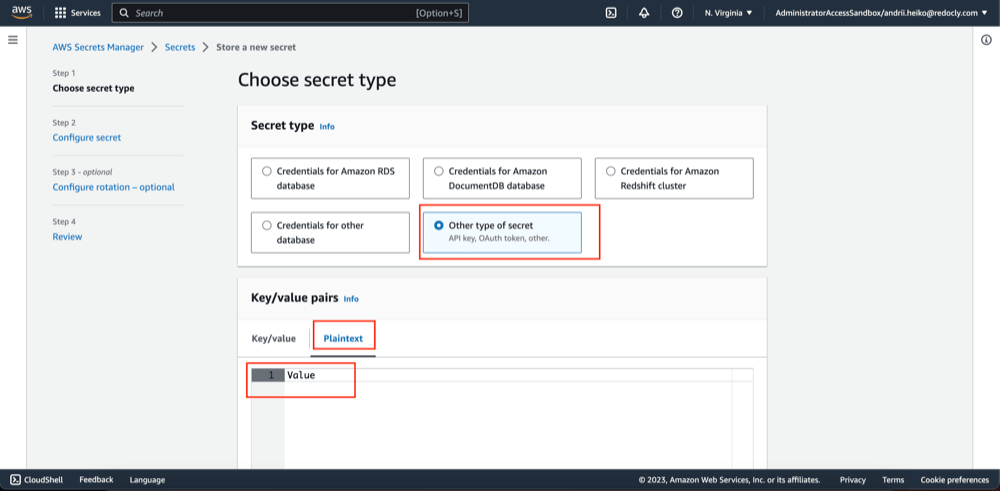This screenshot has width=1000, height=491.
Task: Launch CloudShell from the top bar icon
Action: click(x=611, y=13)
